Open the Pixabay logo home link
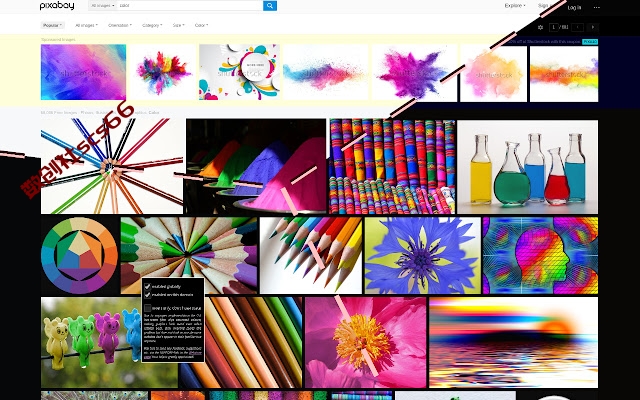Screen dimensions: 640x400 (x=57, y=6)
